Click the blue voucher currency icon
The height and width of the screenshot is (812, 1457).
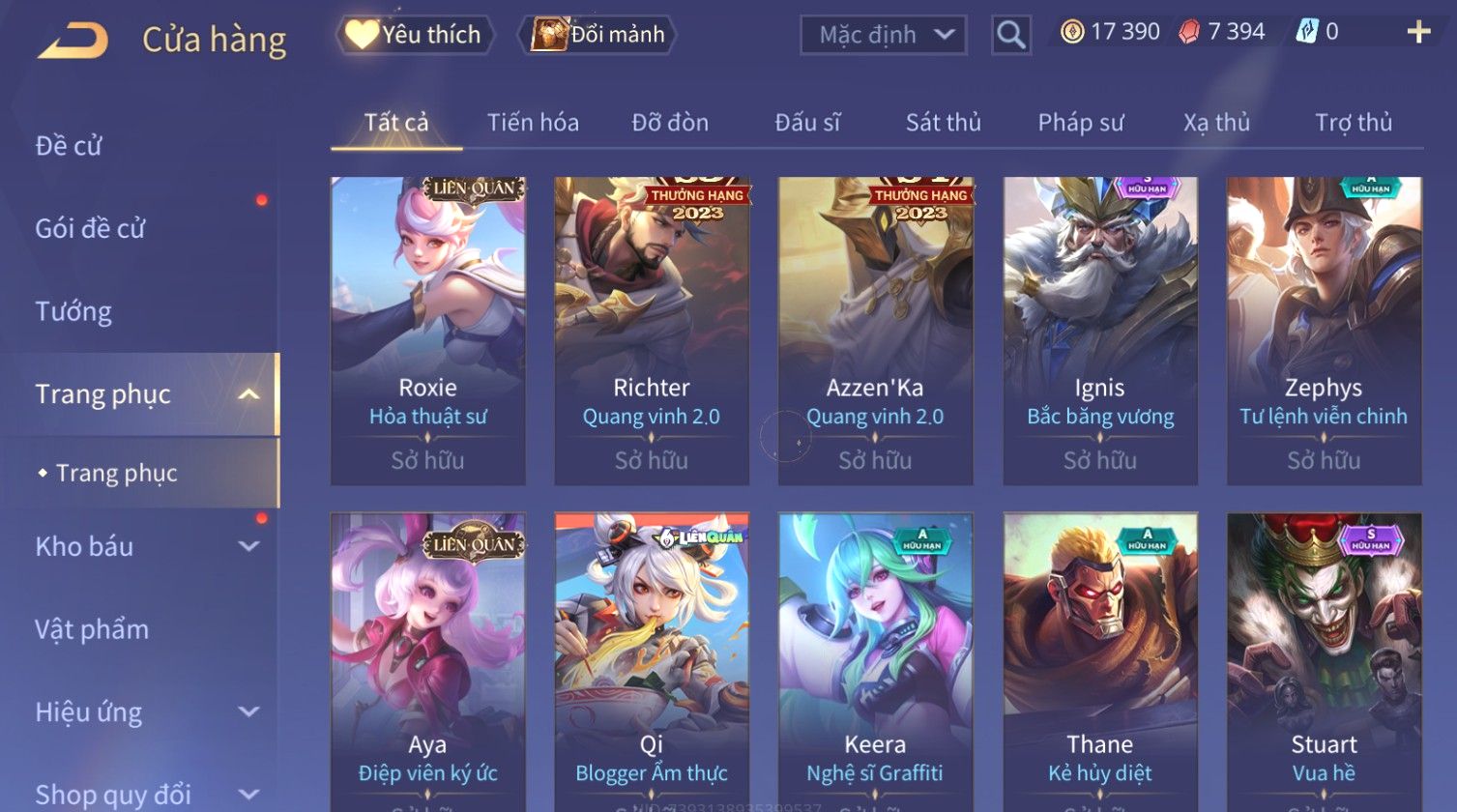click(x=1306, y=32)
